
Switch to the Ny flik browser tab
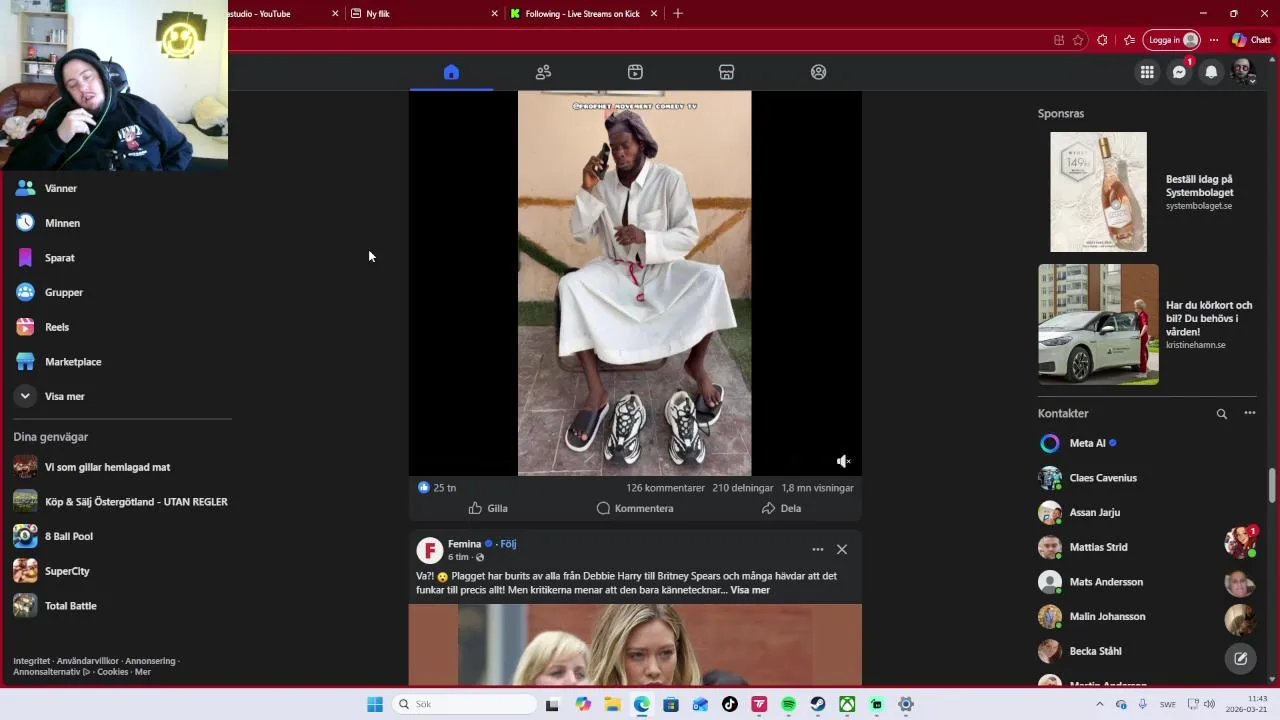[x=423, y=13]
